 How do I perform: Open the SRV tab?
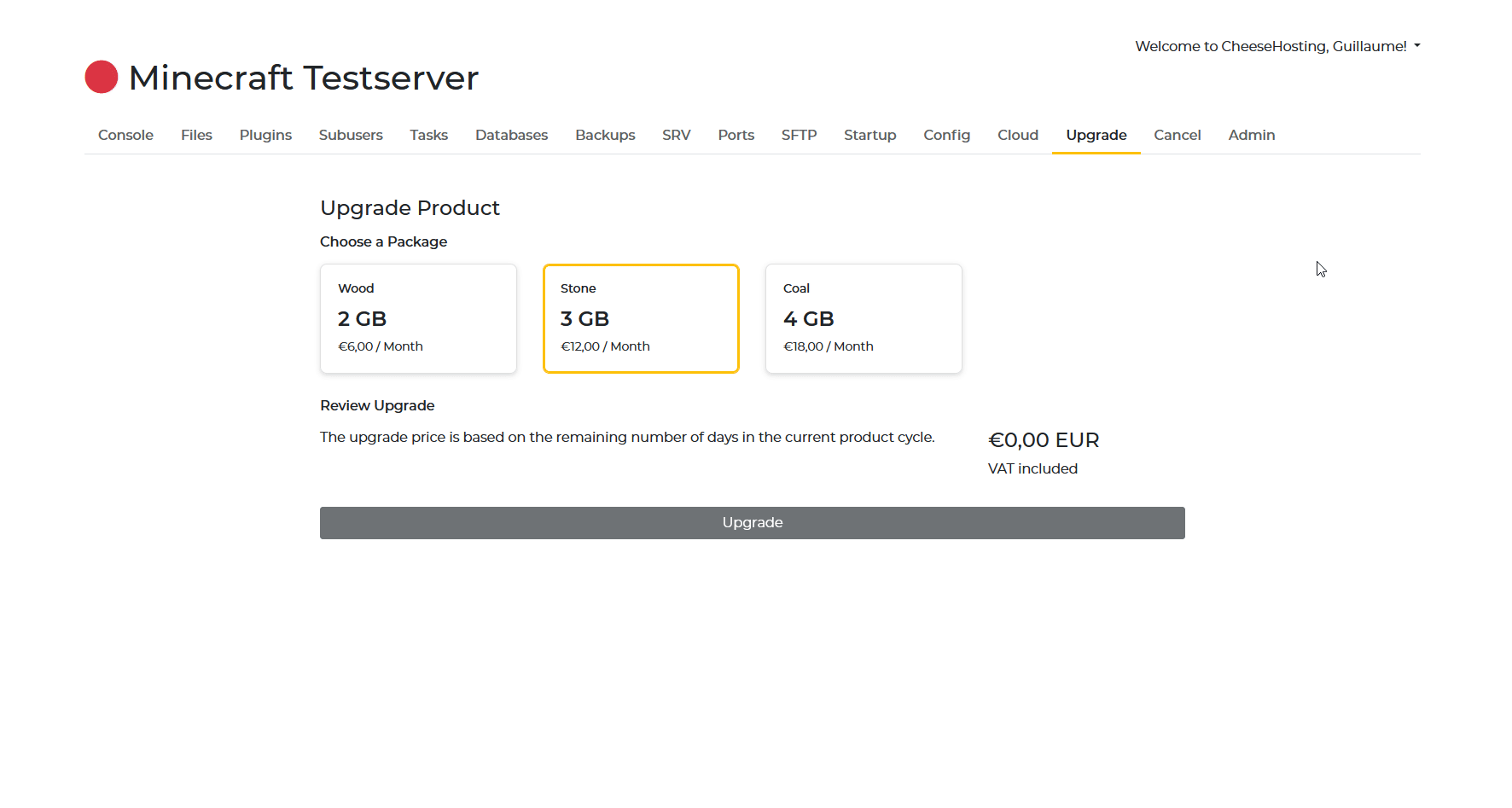click(677, 135)
